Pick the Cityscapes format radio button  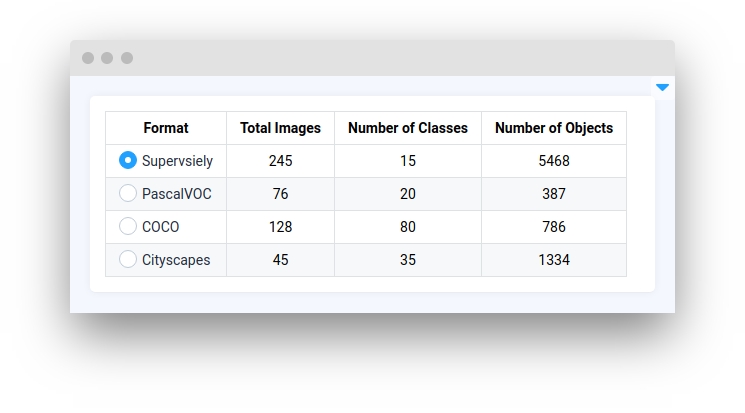click(128, 259)
